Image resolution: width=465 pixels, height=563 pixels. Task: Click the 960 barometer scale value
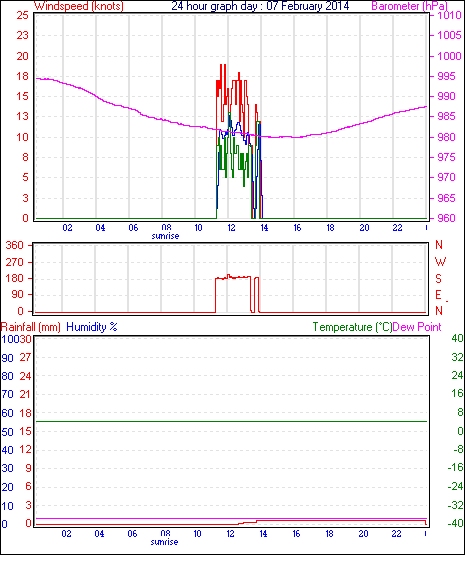coord(446,218)
